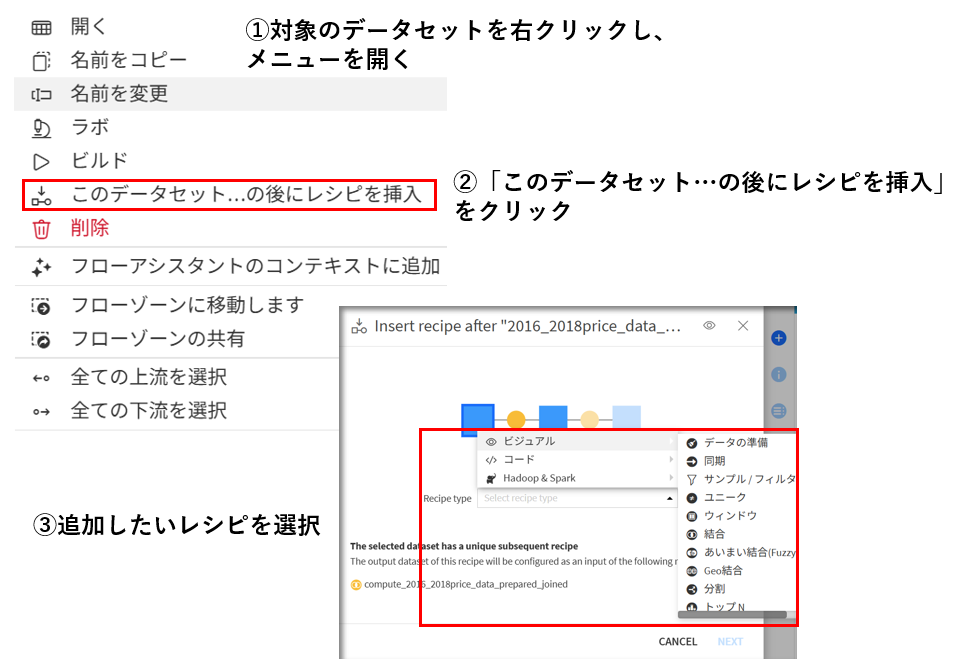Open the Recipe type dropdown

(577, 498)
